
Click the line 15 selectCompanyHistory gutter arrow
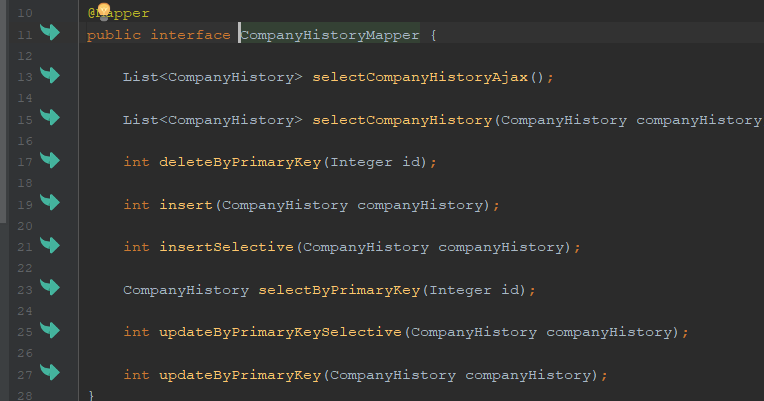pos(50,117)
